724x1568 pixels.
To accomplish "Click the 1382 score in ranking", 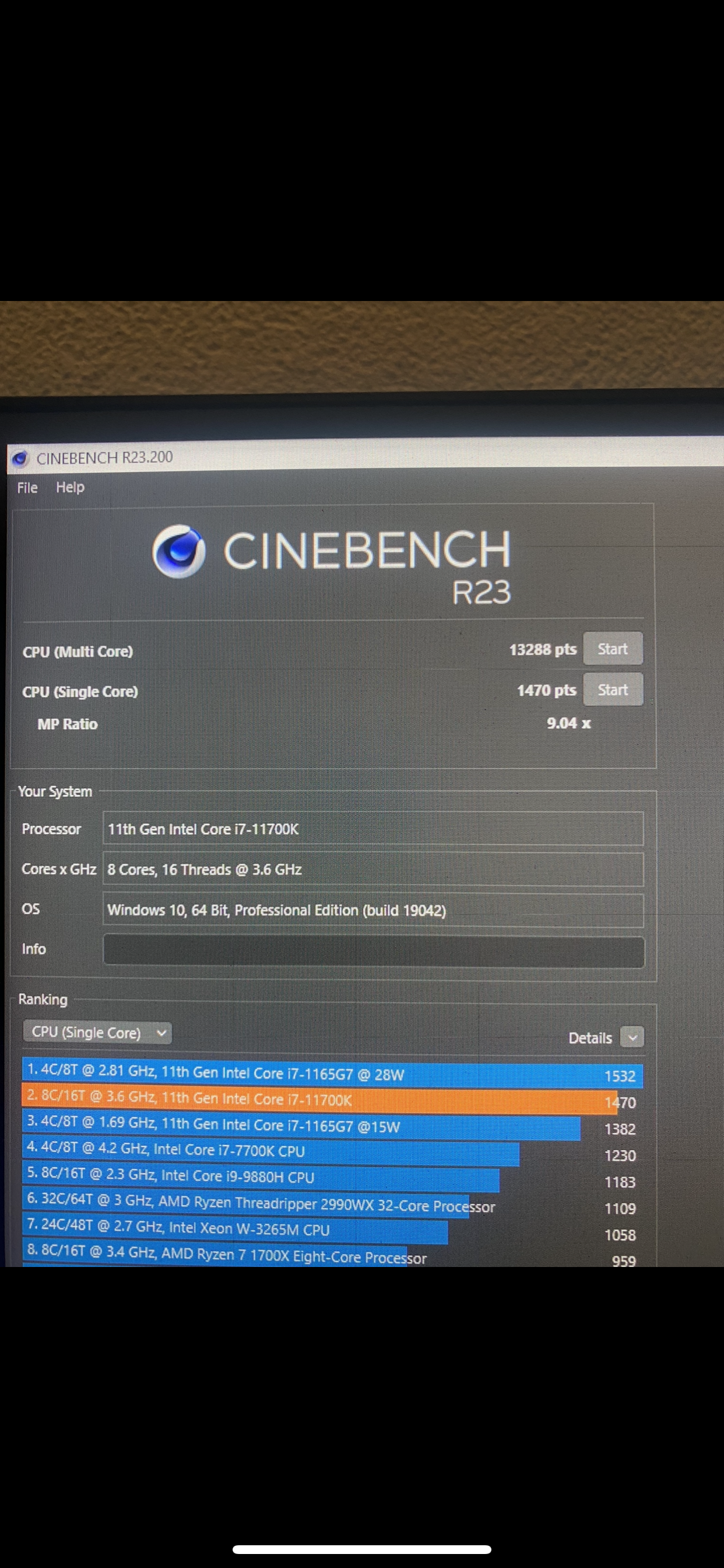I will 620,1129.
